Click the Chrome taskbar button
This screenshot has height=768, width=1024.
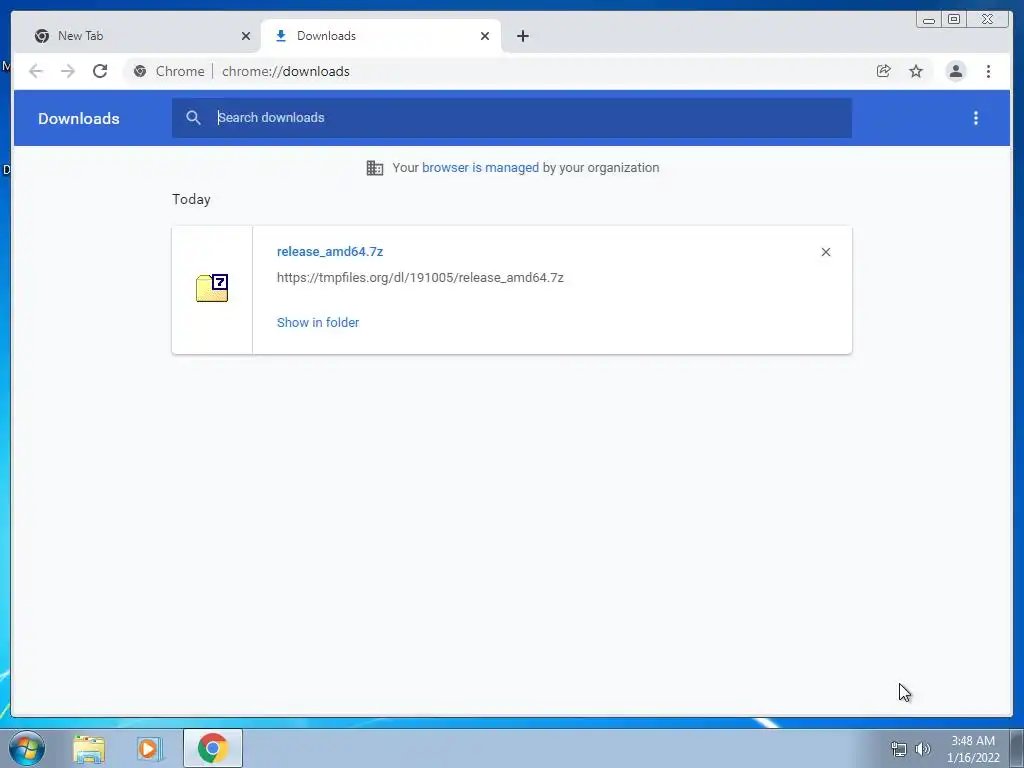[x=212, y=748]
